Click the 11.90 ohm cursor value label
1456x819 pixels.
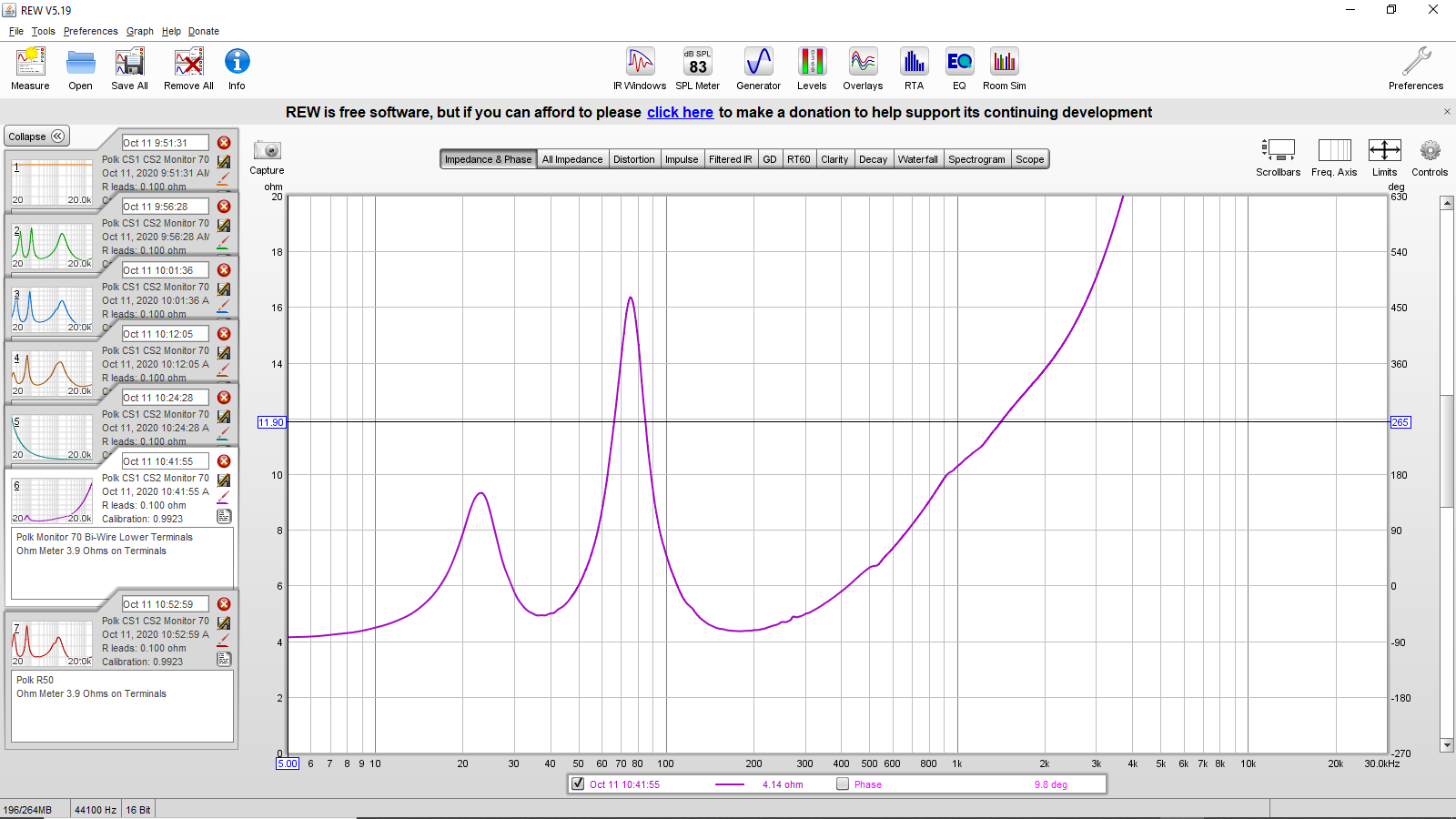tap(271, 422)
